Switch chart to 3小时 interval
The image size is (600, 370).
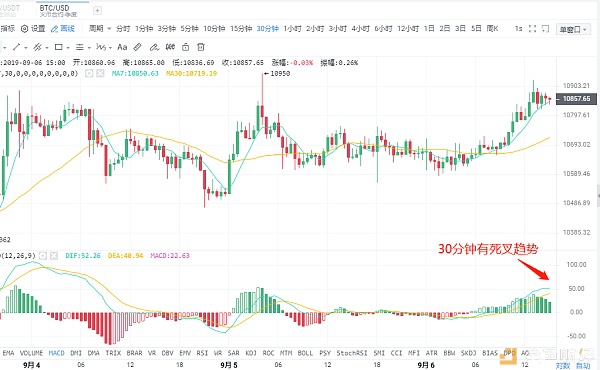click(338, 29)
